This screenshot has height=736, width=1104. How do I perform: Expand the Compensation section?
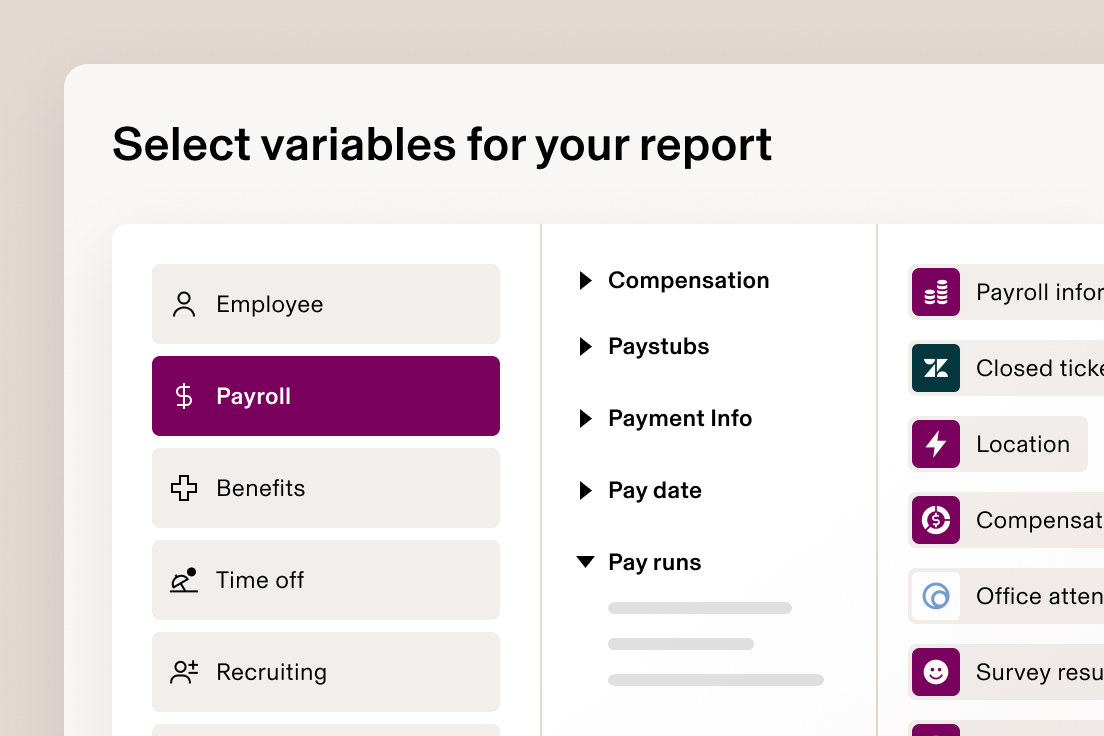(586, 281)
